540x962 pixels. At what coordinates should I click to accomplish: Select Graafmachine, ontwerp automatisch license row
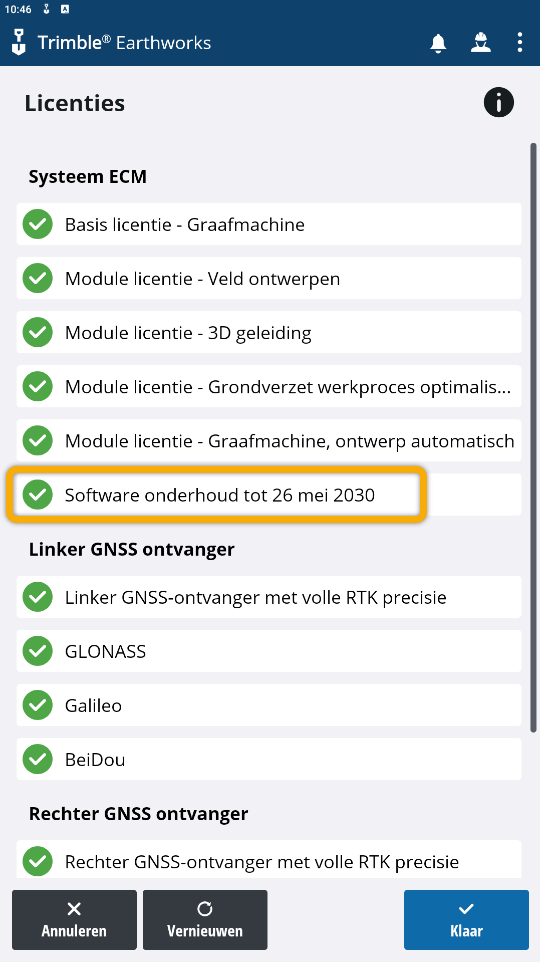point(269,441)
